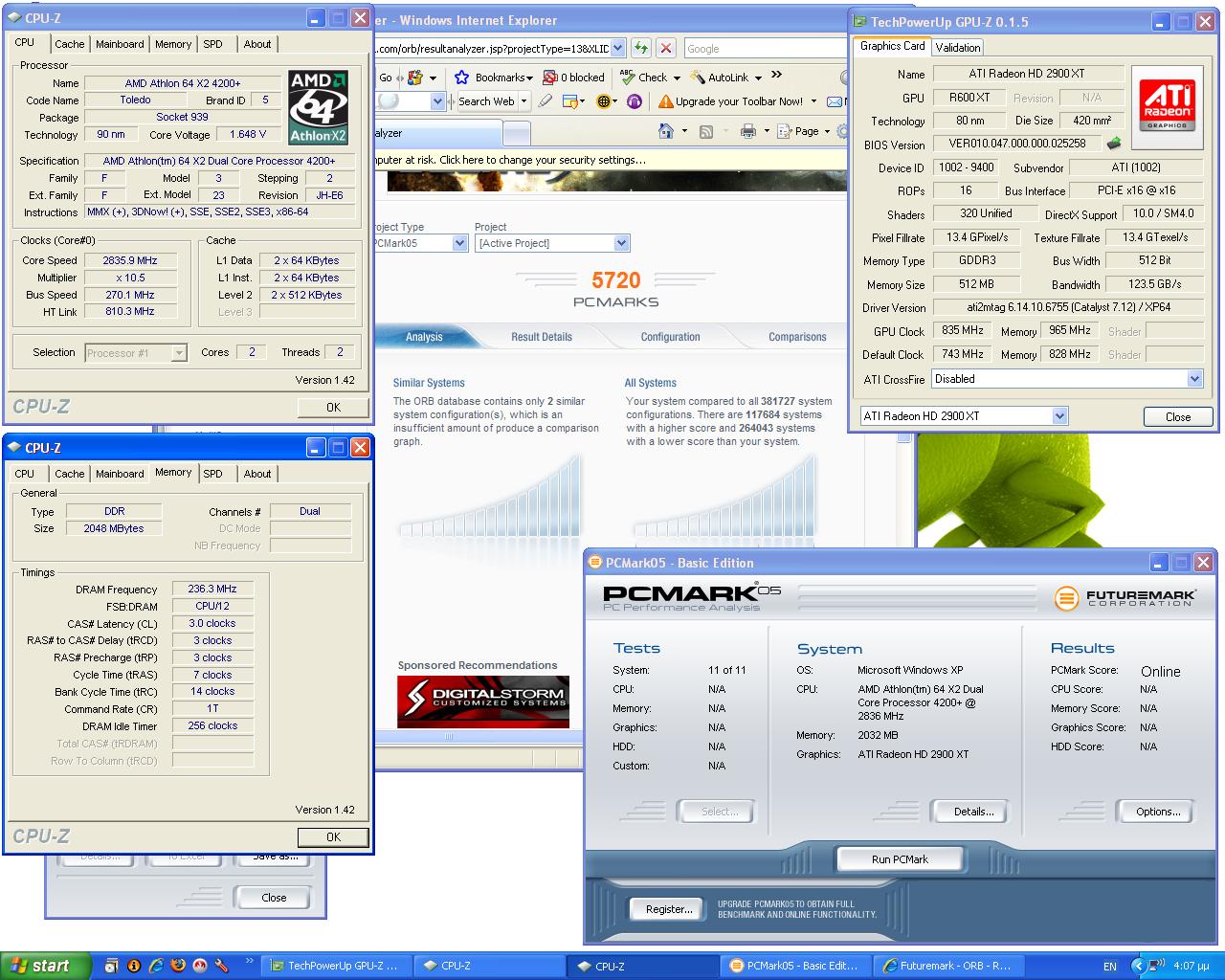Click the Digital Storm sponsored banner
Viewport: 1225px width, 980px height.
[483, 702]
